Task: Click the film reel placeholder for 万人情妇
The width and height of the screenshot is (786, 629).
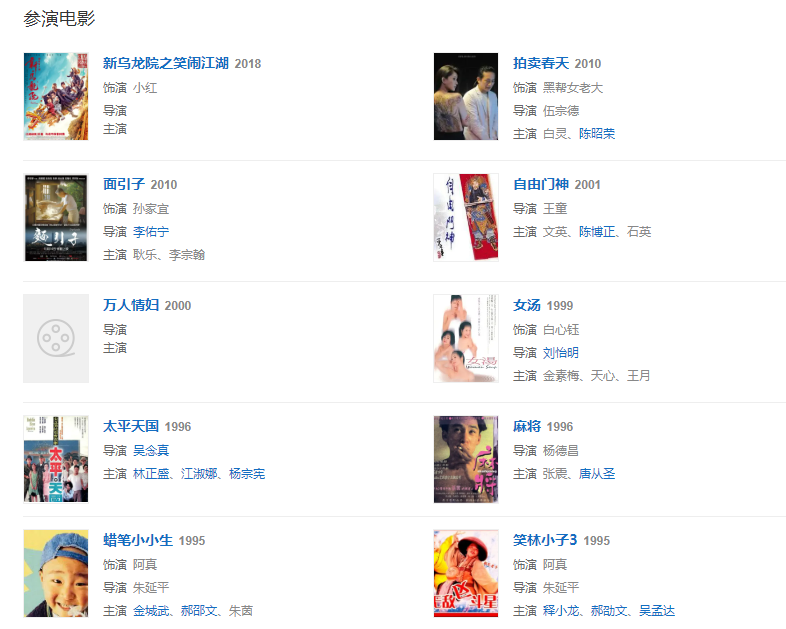Action: [56, 338]
